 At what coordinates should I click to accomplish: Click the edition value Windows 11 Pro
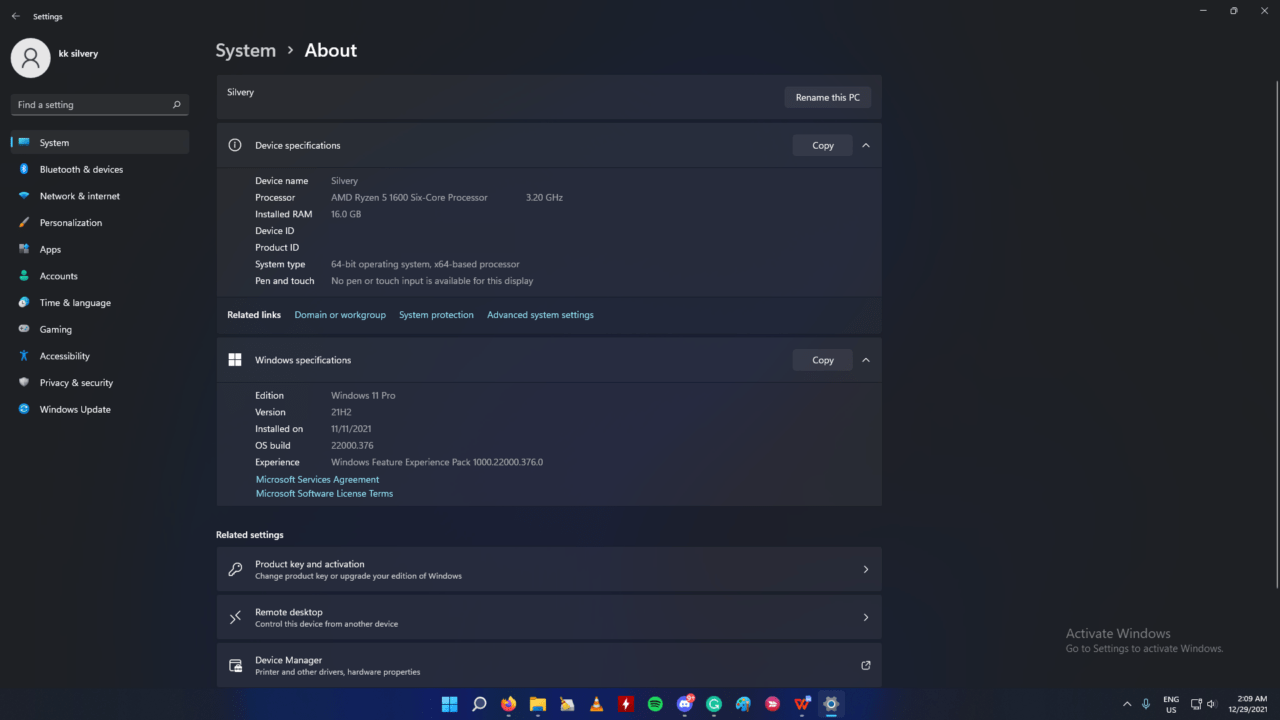(x=363, y=396)
